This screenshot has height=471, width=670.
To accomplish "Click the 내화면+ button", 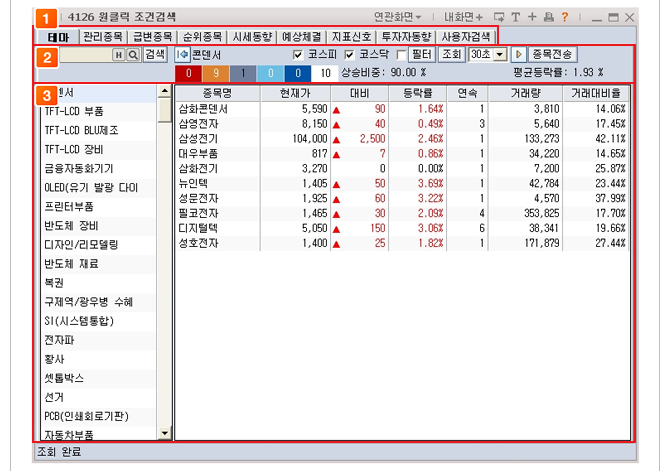I will 463,17.
